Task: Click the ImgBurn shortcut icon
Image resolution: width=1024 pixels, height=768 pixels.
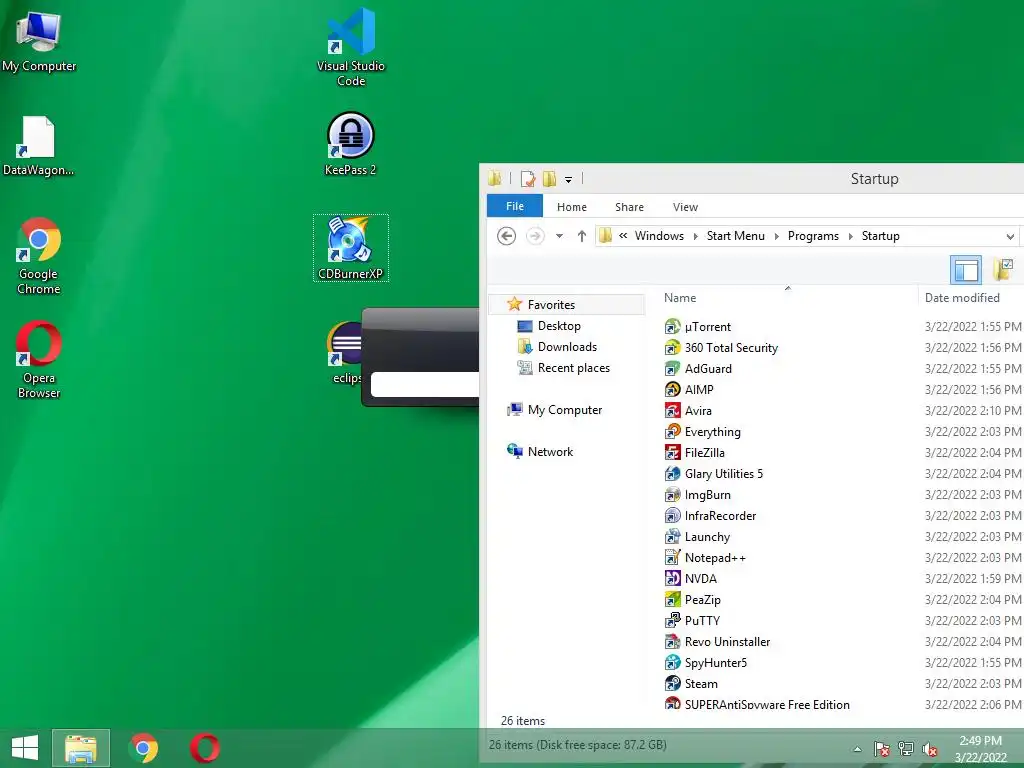Action: pos(673,494)
